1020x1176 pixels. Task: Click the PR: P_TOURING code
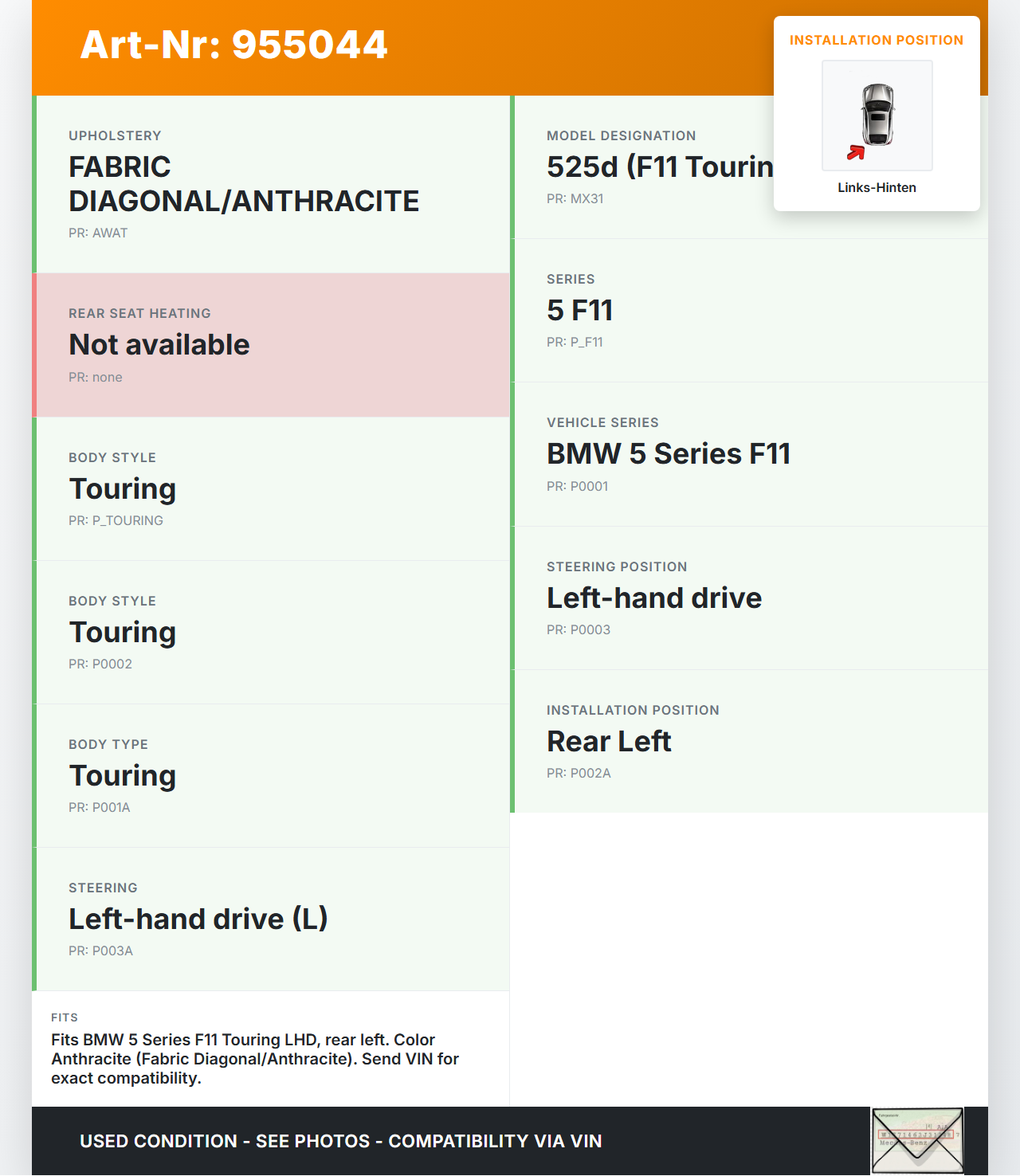point(116,520)
